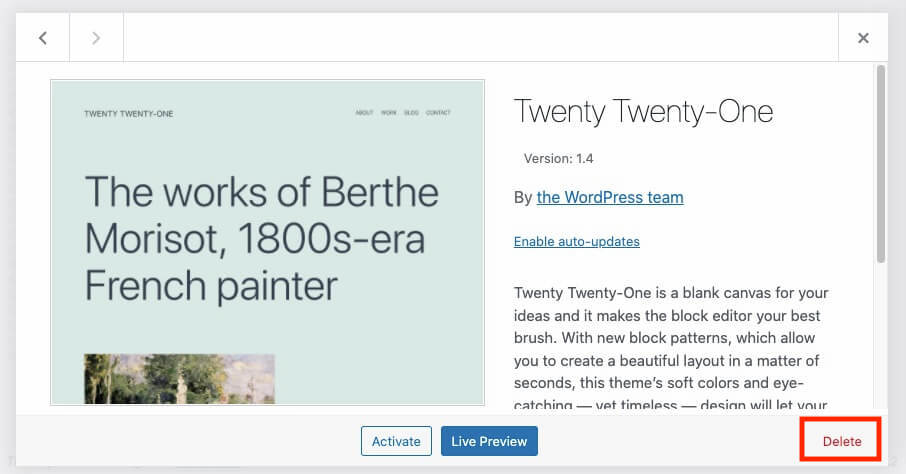906x474 pixels.
Task: Click the painting image in the preview
Action: 179,379
